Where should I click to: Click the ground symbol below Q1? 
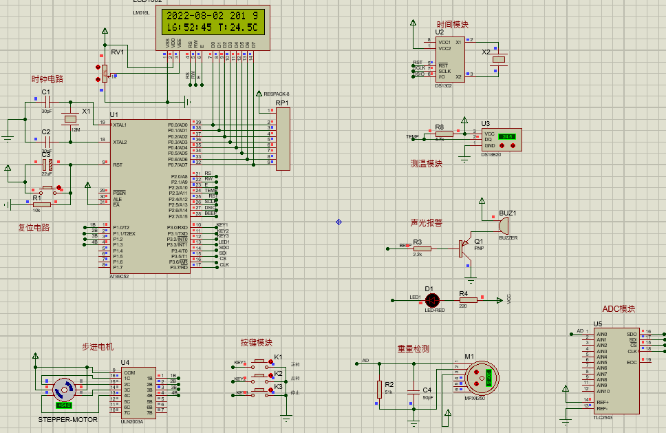[470, 281]
